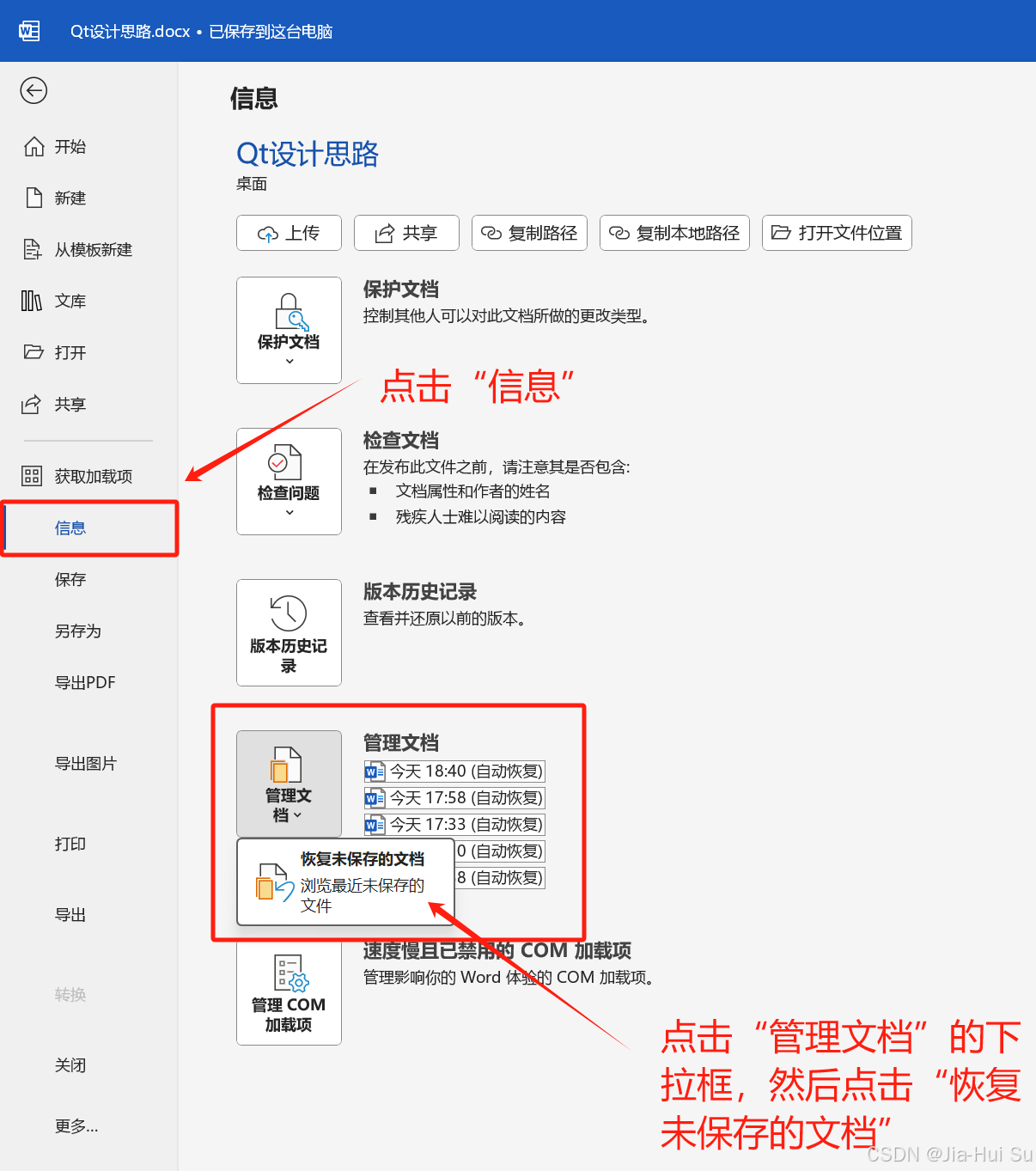
Task: Click the share arrow icon on 共享 button
Action: 385,233
